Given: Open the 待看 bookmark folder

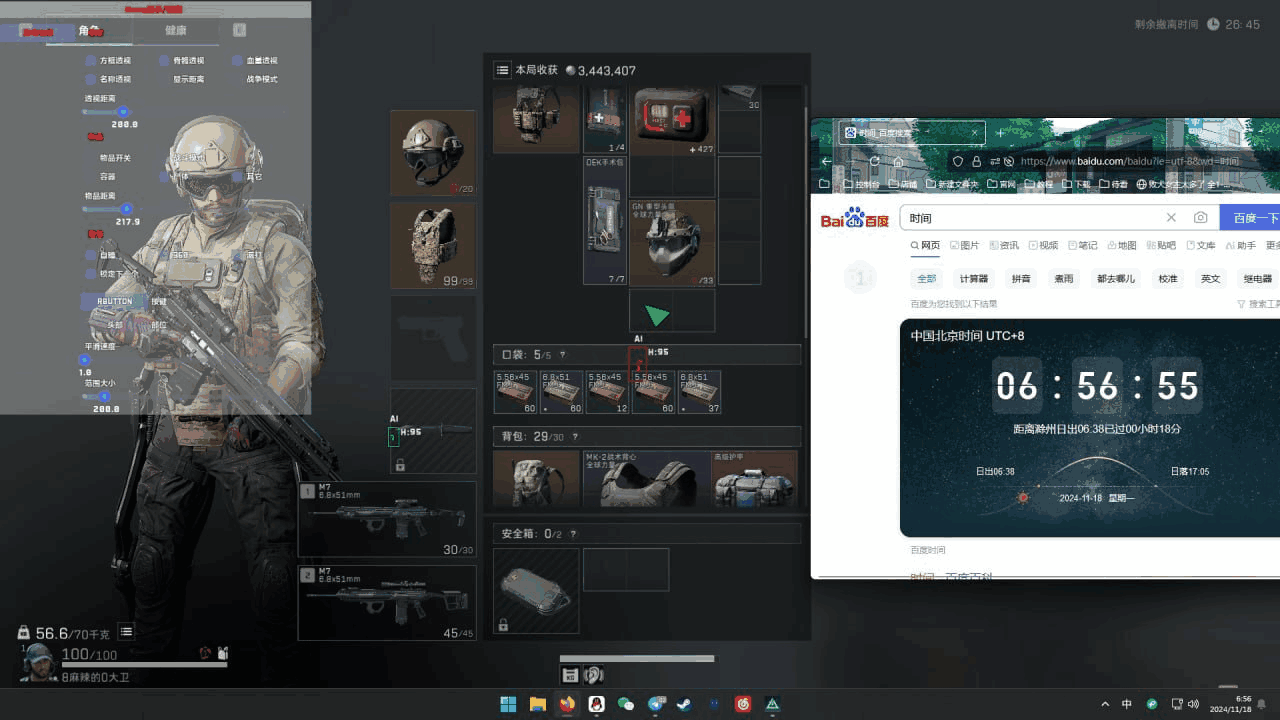Looking at the screenshot, I should (x=1114, y=184).
